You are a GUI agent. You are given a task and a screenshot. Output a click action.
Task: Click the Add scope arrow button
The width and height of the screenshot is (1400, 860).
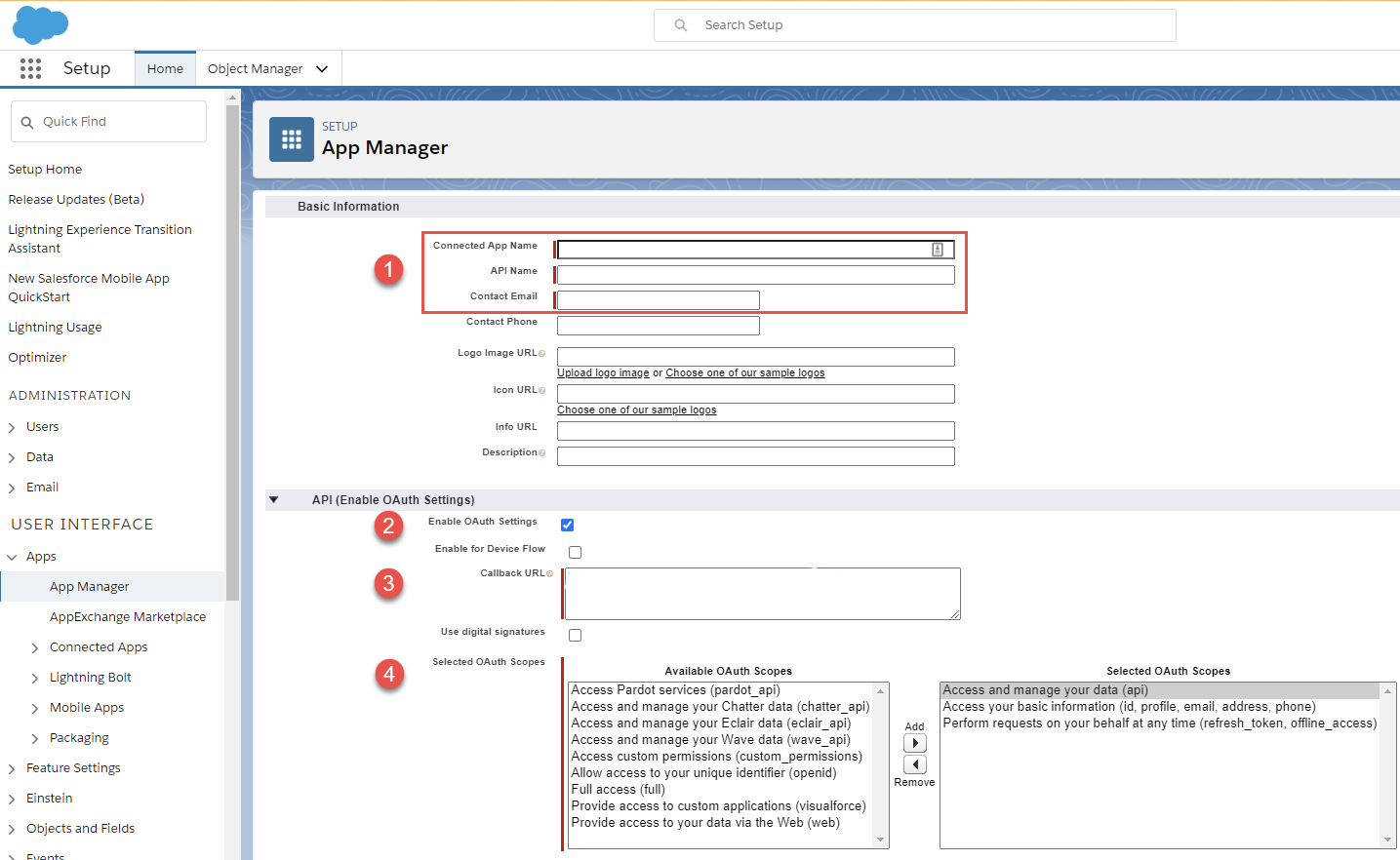pos(915,743)
